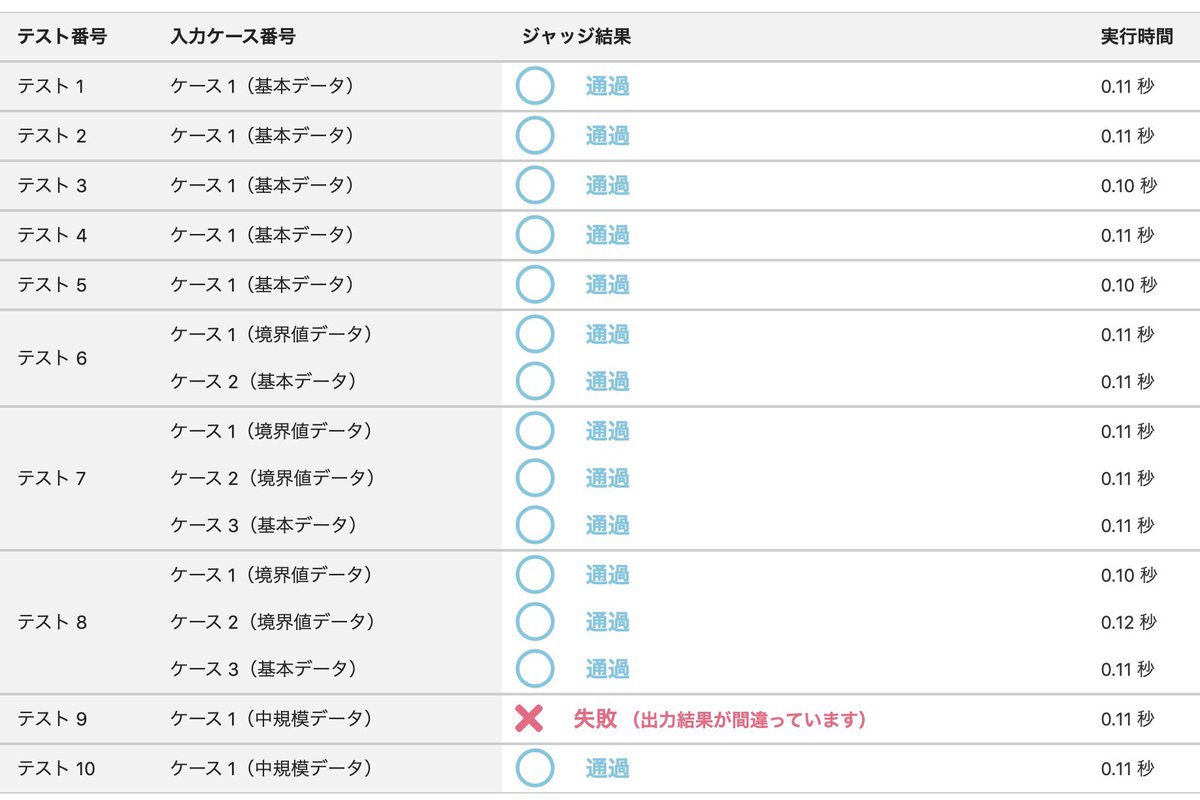Click the pass circle icon for テスト 5
The image size is (1200, 800).
point(535,285)
